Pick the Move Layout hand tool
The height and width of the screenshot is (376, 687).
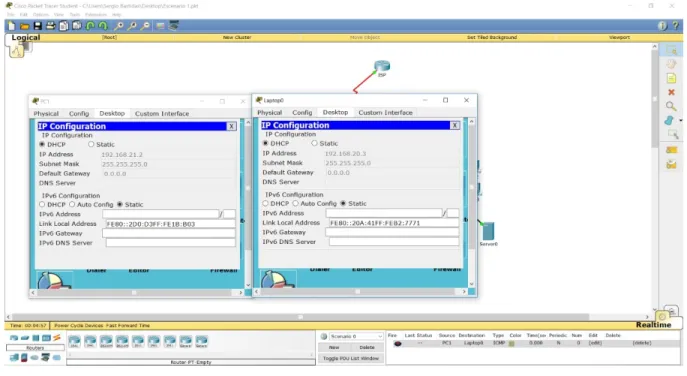click(671, 64)
